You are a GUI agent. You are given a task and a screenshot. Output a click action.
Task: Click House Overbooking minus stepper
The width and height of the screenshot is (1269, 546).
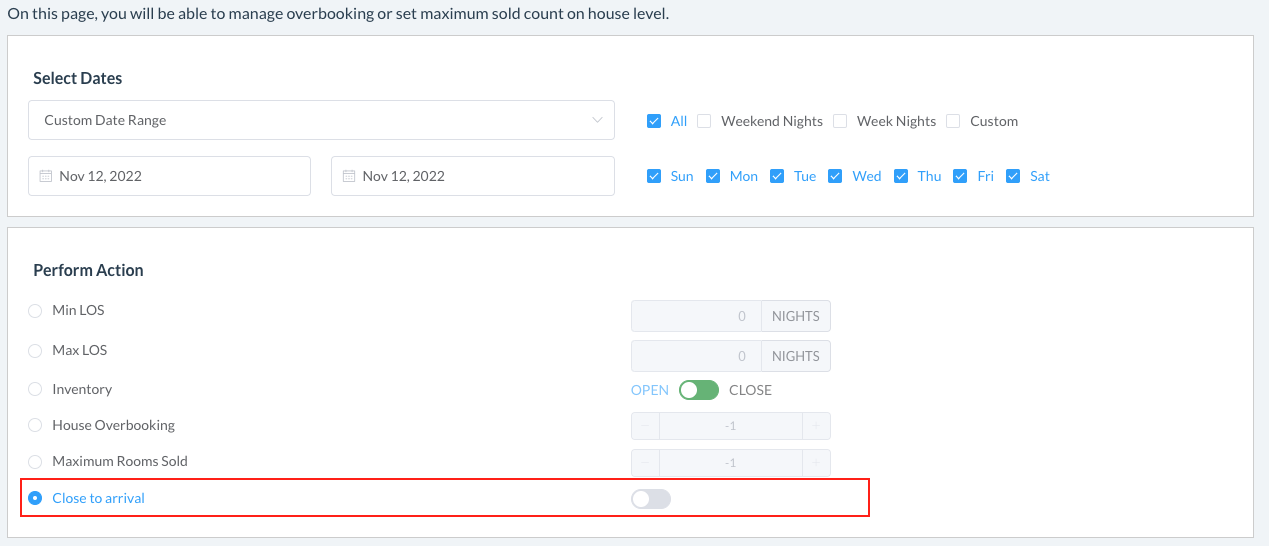[645, 426]
